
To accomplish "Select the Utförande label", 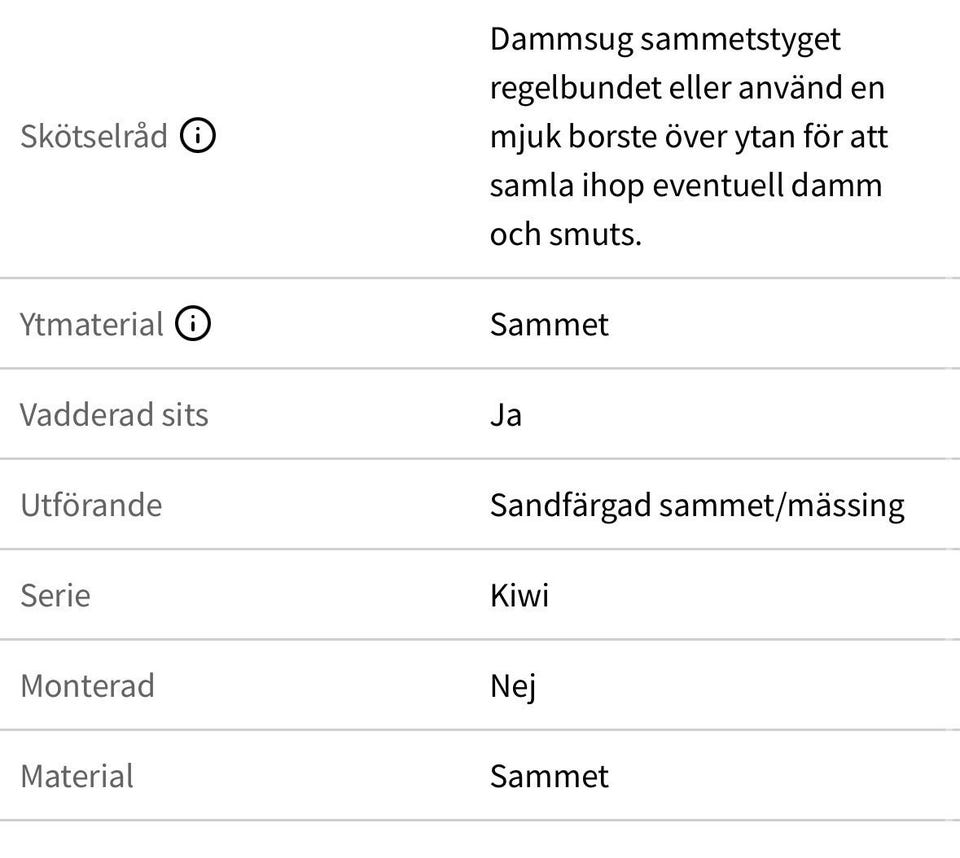I will click(91, 505).
